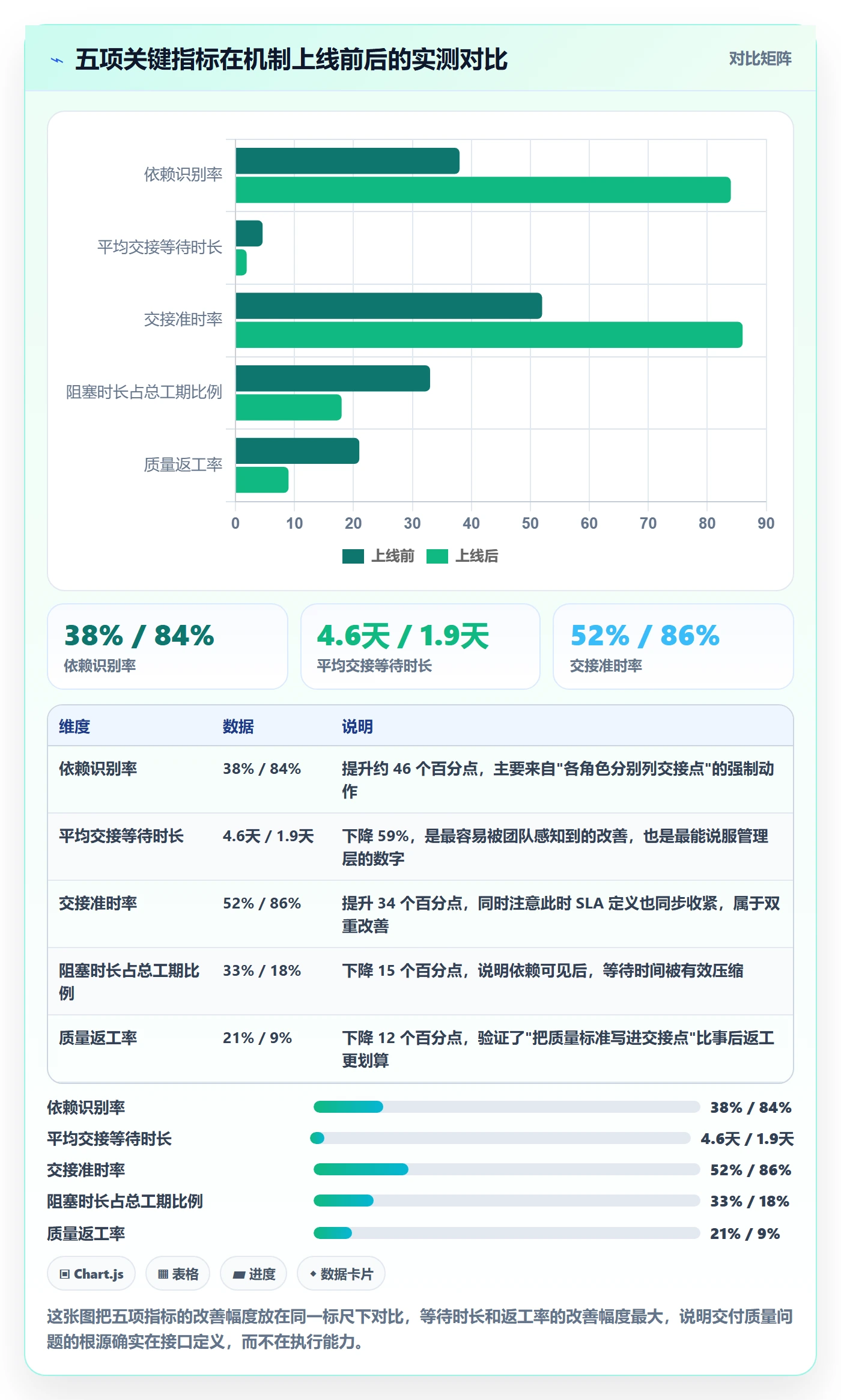Click the icon inside the Chart.js tag
Screen dimensions: 841x1400
tap(65, 1274)
